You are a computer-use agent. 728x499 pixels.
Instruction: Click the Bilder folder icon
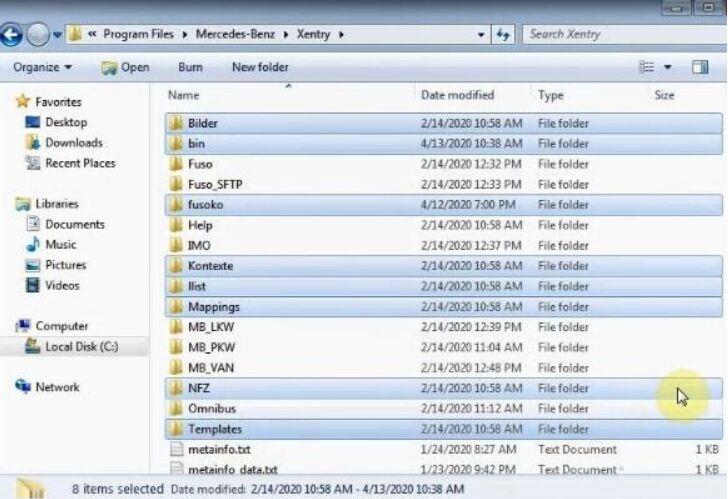click(x=176, y=123)
